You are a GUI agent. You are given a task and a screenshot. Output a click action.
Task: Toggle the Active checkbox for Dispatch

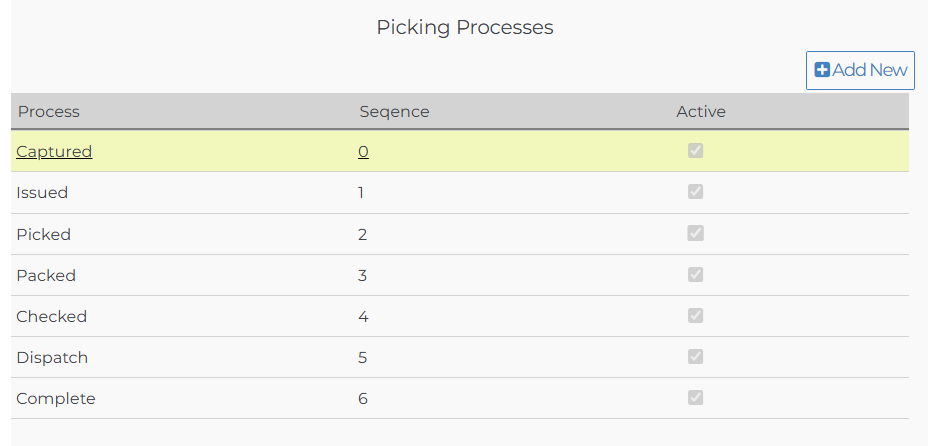(695, 356)
